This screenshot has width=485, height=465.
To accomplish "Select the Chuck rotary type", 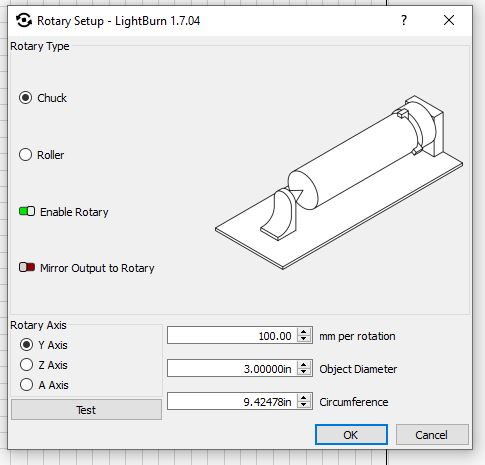I will (x=25, y=98).
